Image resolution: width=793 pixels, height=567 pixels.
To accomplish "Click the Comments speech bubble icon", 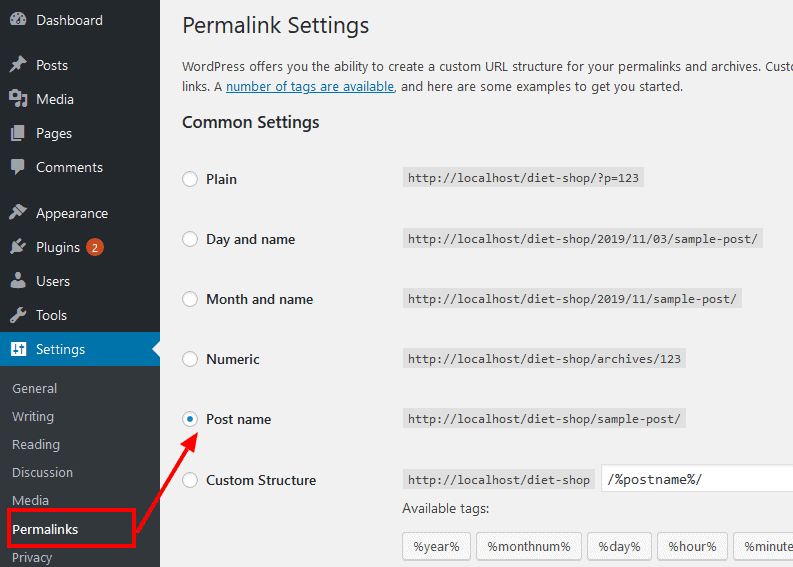I will [x=18, y=167].
